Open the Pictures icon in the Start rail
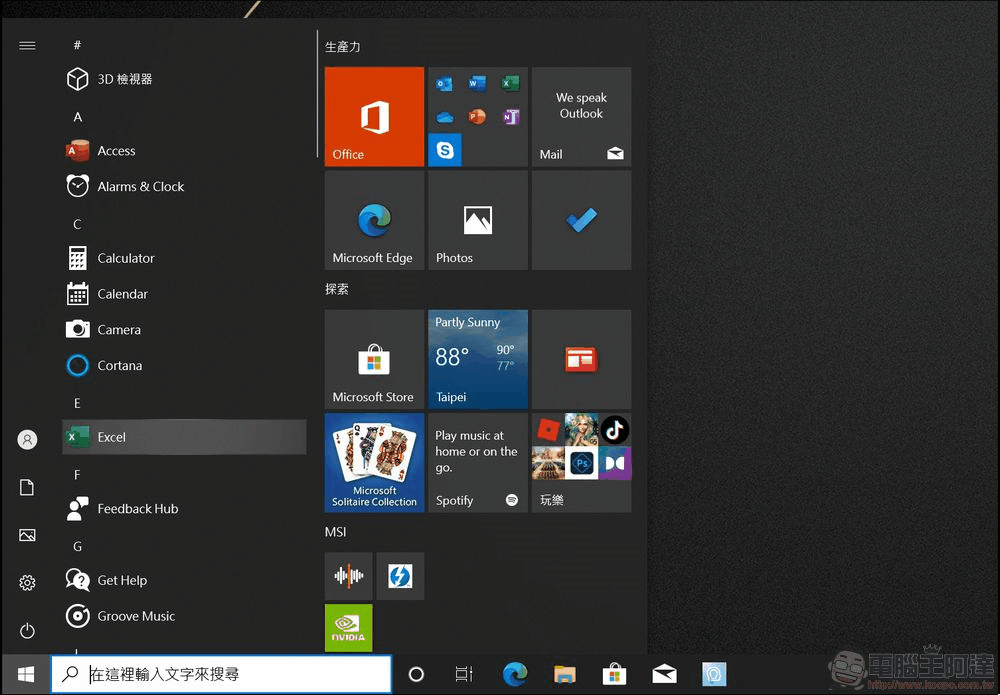Image resolution: width=1000 pixels, height=695 pixels. coord(27,535)
